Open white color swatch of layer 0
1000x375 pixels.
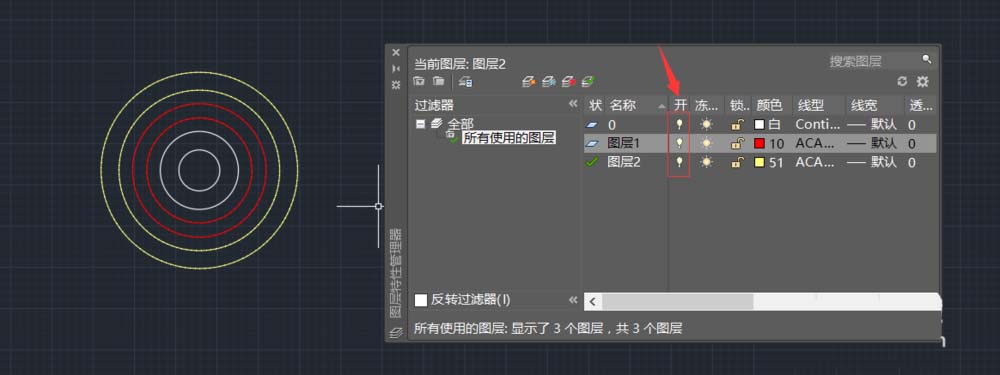point(760,125)
